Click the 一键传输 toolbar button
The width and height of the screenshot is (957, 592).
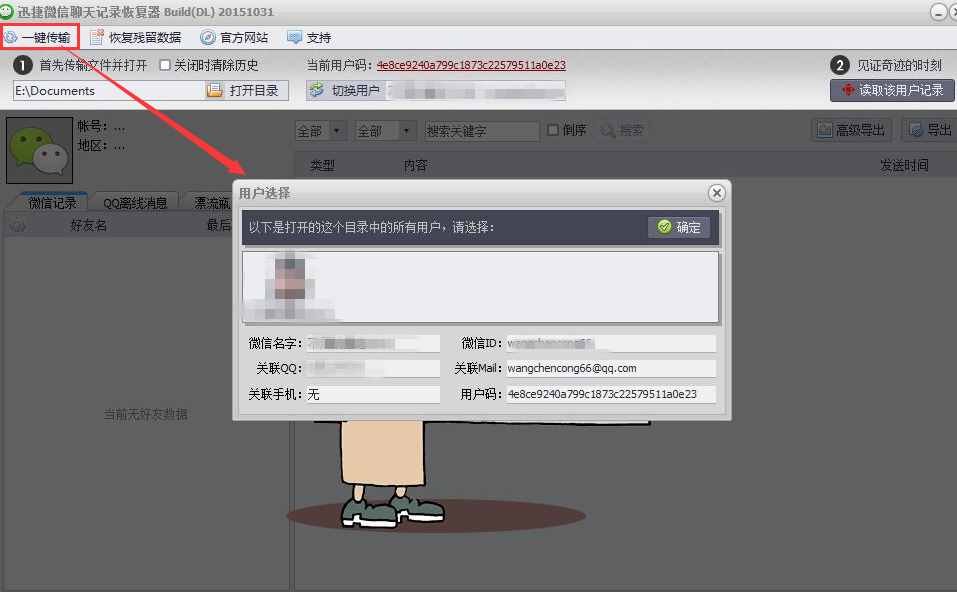pyautogui.click(x=40, y=38)
